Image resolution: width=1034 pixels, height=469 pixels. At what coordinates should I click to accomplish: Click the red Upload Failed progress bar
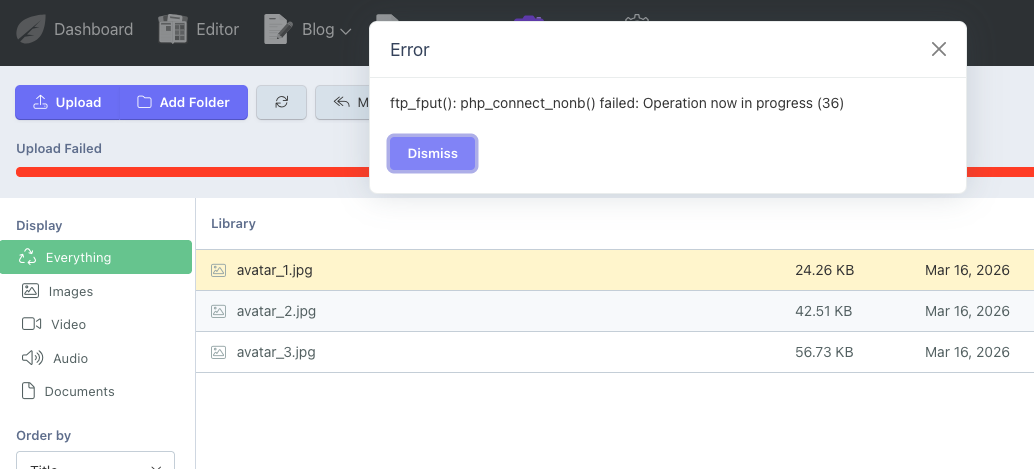pos(190,172)
